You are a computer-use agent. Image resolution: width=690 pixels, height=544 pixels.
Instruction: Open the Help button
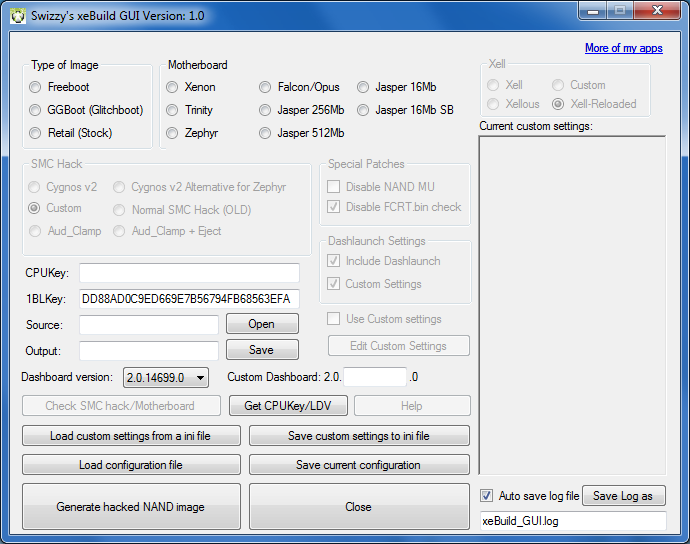(412, 406)
